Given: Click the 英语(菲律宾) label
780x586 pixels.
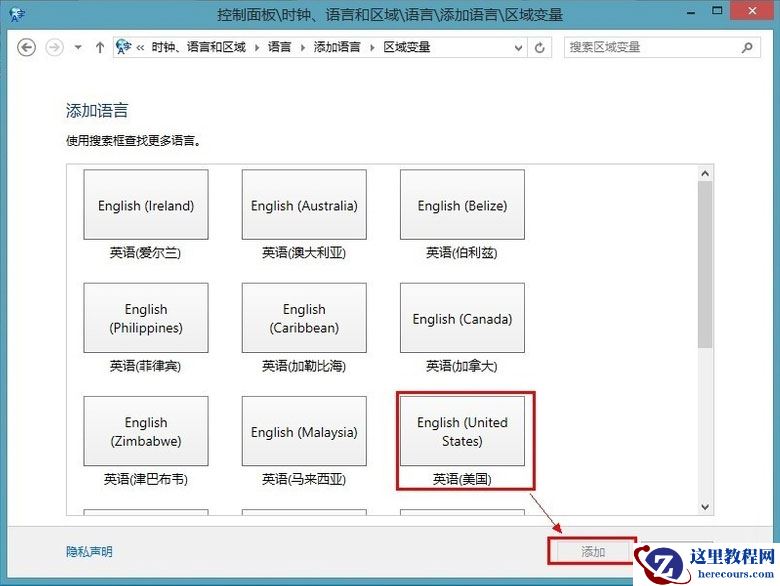Looking at the screenshot, I should pos(145,366).
